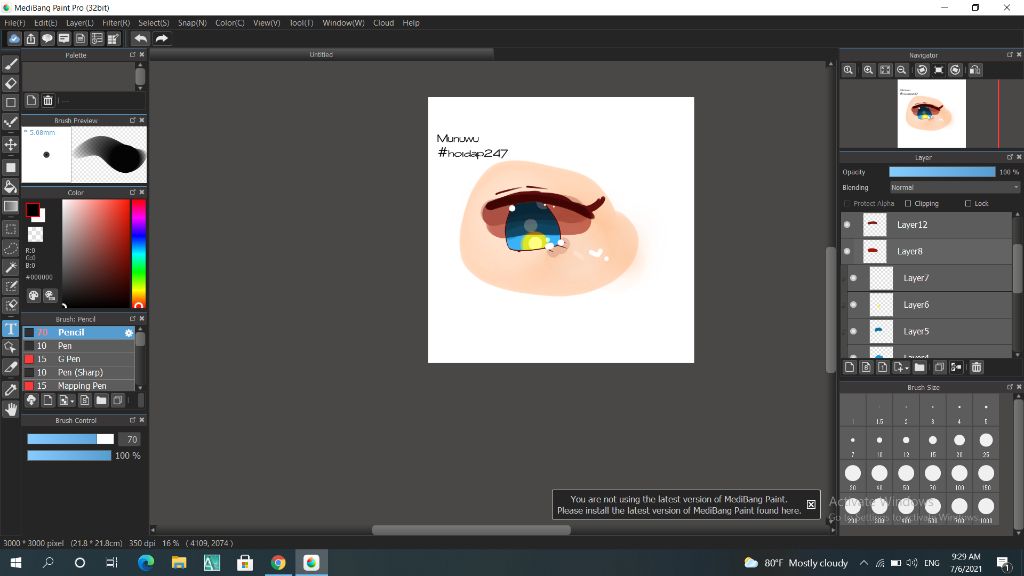Open Chrome from the taskbar

coord(278,562)
